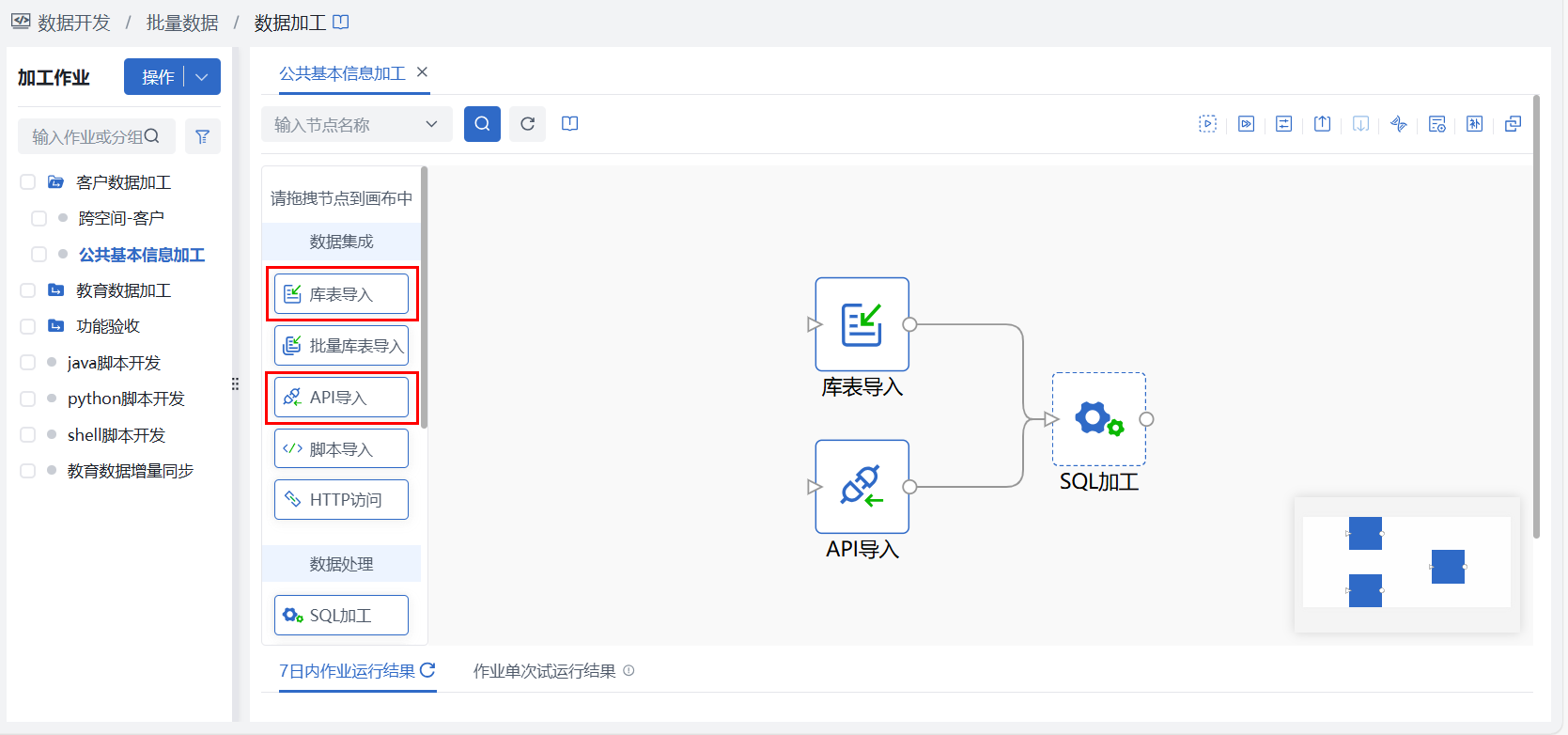Image resolution: width=1568 pixels, height=735 pixels.
Task: Collapse the 客户数据加工 folder
Action: pos(56,182)
